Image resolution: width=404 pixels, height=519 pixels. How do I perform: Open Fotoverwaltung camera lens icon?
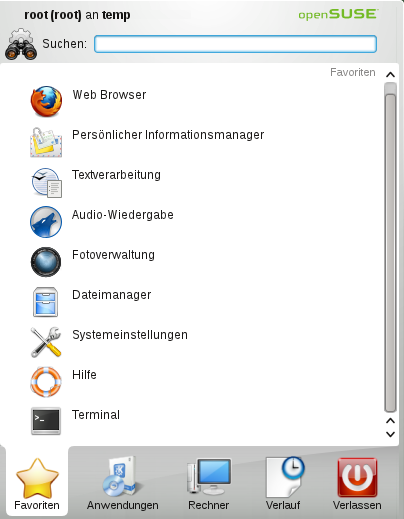pos(46,262)
